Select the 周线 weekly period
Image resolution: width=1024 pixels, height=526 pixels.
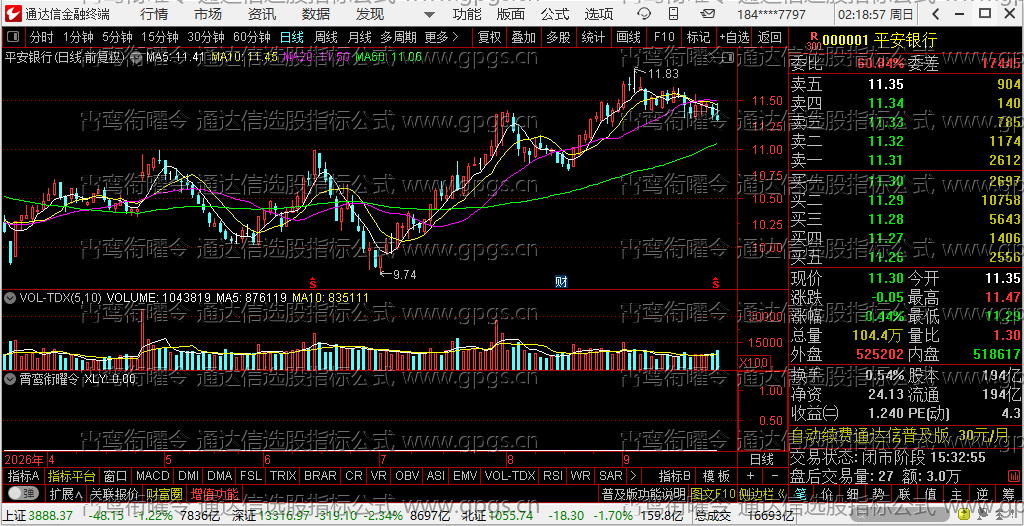325,37
